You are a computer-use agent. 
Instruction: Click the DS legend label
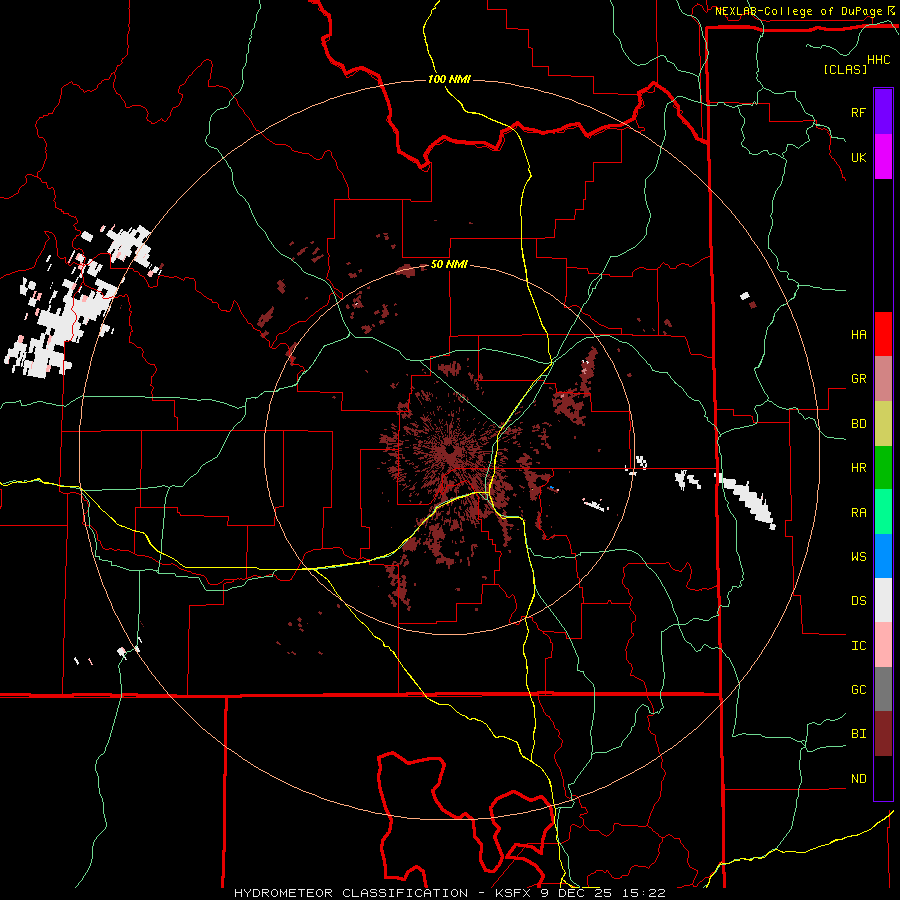(858, 601)
